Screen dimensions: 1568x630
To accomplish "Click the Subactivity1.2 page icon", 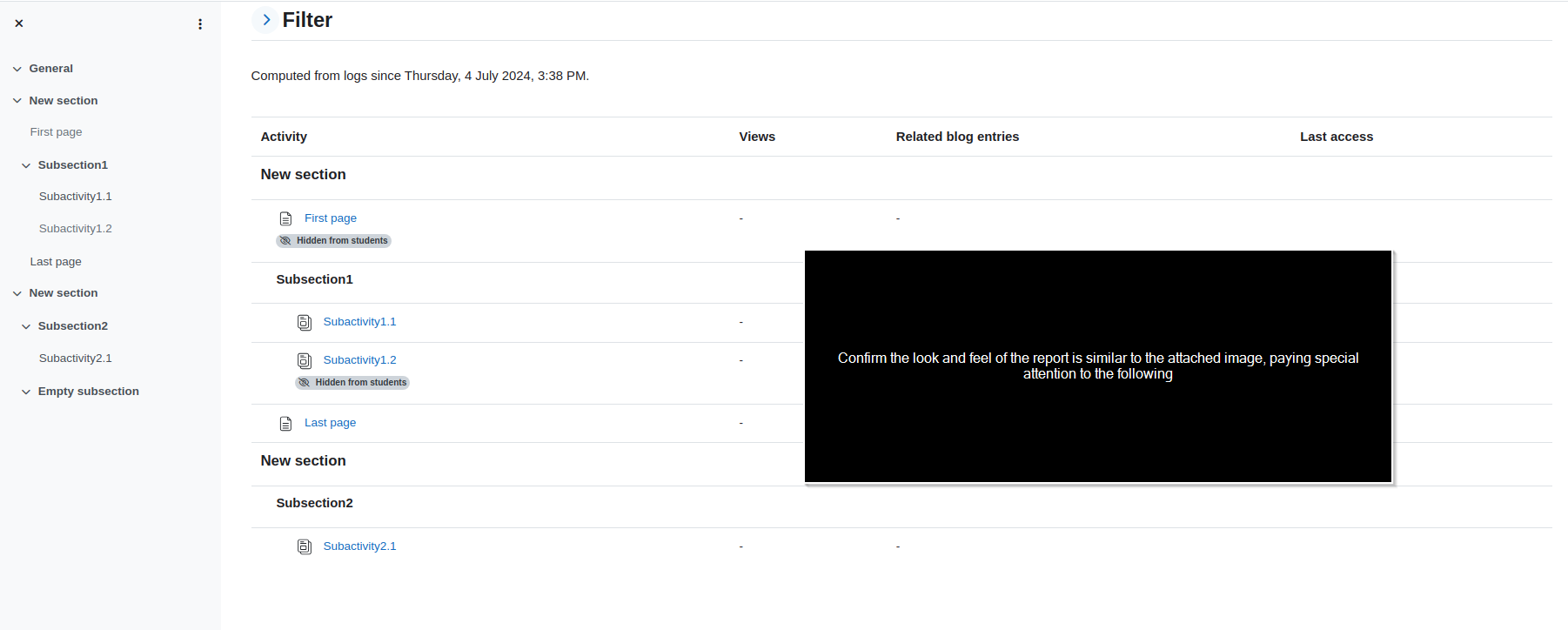I will point(305,361).
